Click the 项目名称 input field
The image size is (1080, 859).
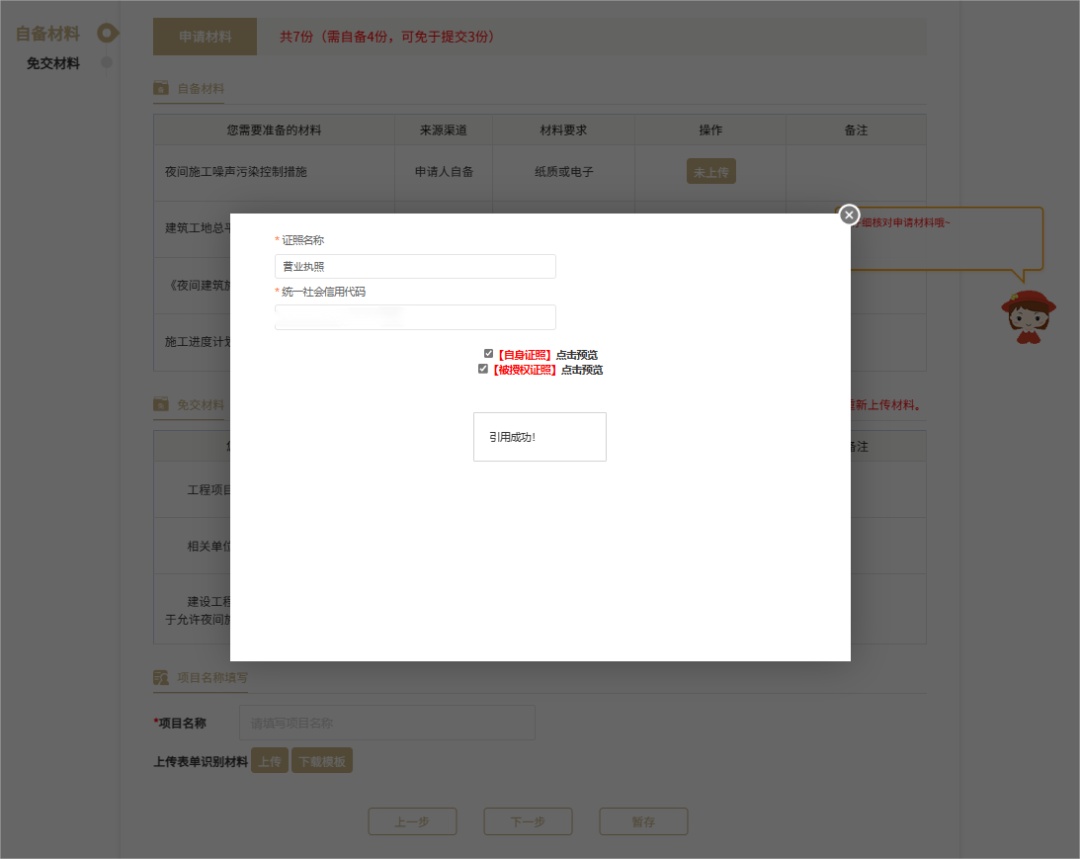coord(387,723)
